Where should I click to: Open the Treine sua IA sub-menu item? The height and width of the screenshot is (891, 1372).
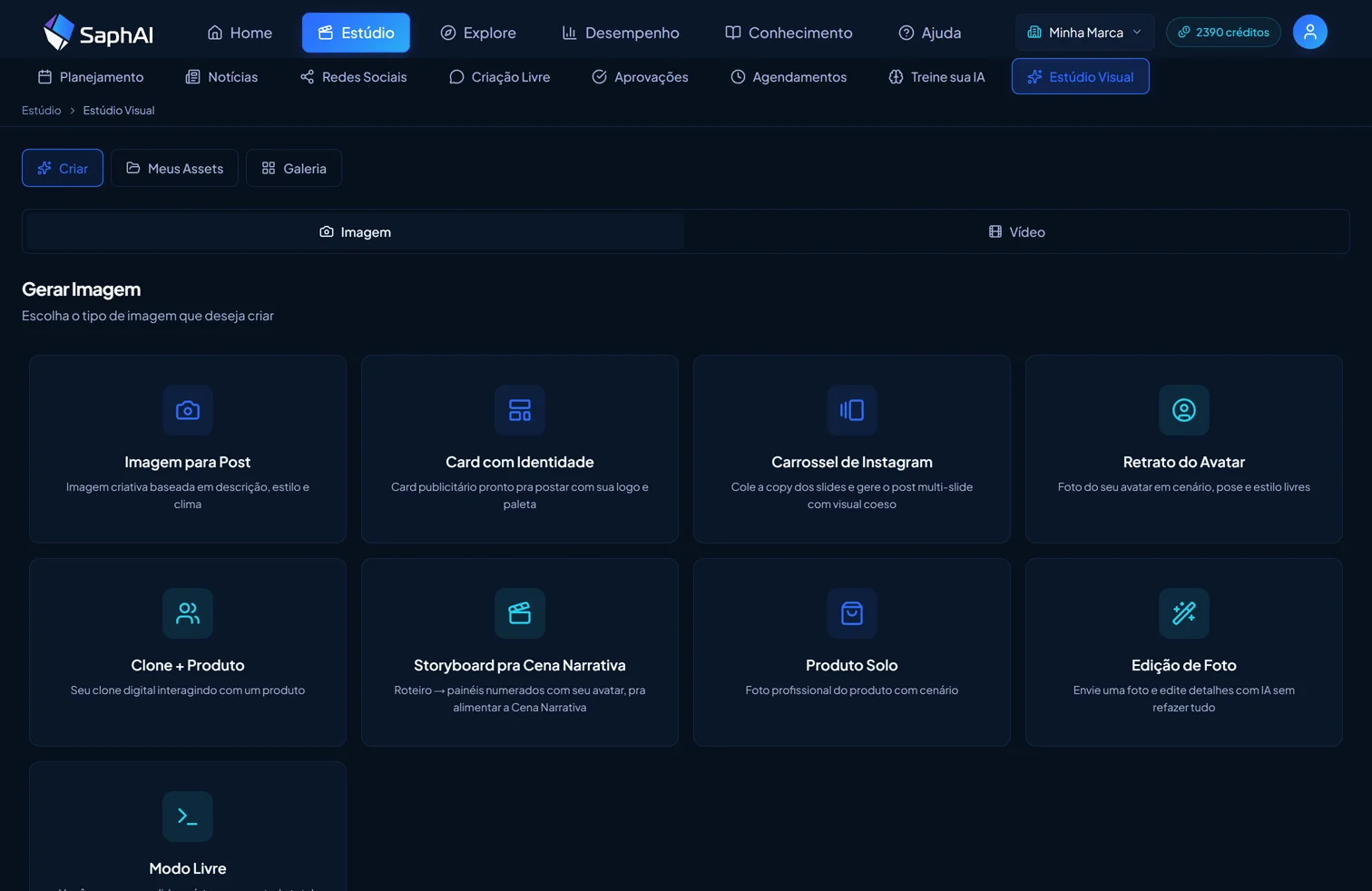click(x=936, y=77)
